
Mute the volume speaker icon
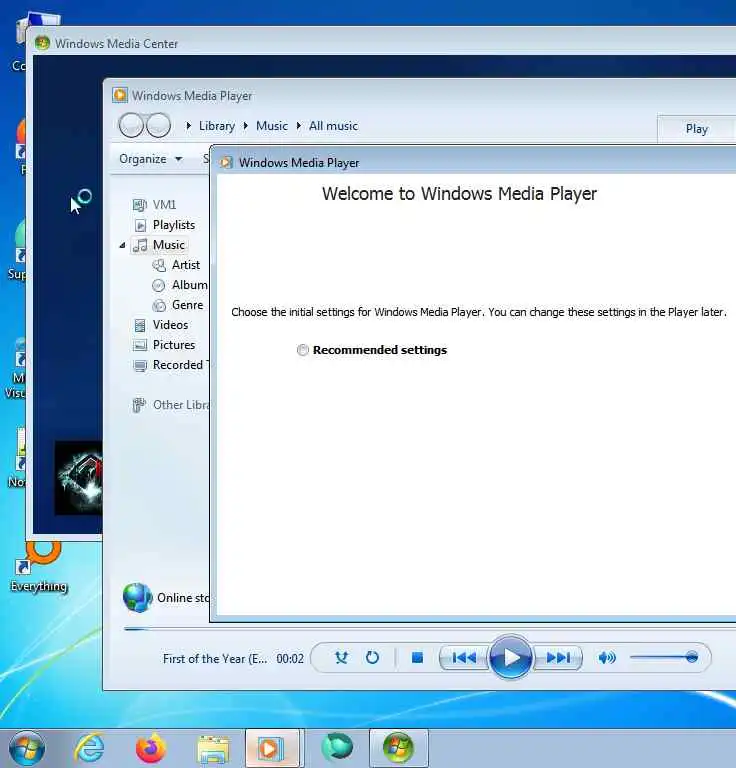click(607, 658)
